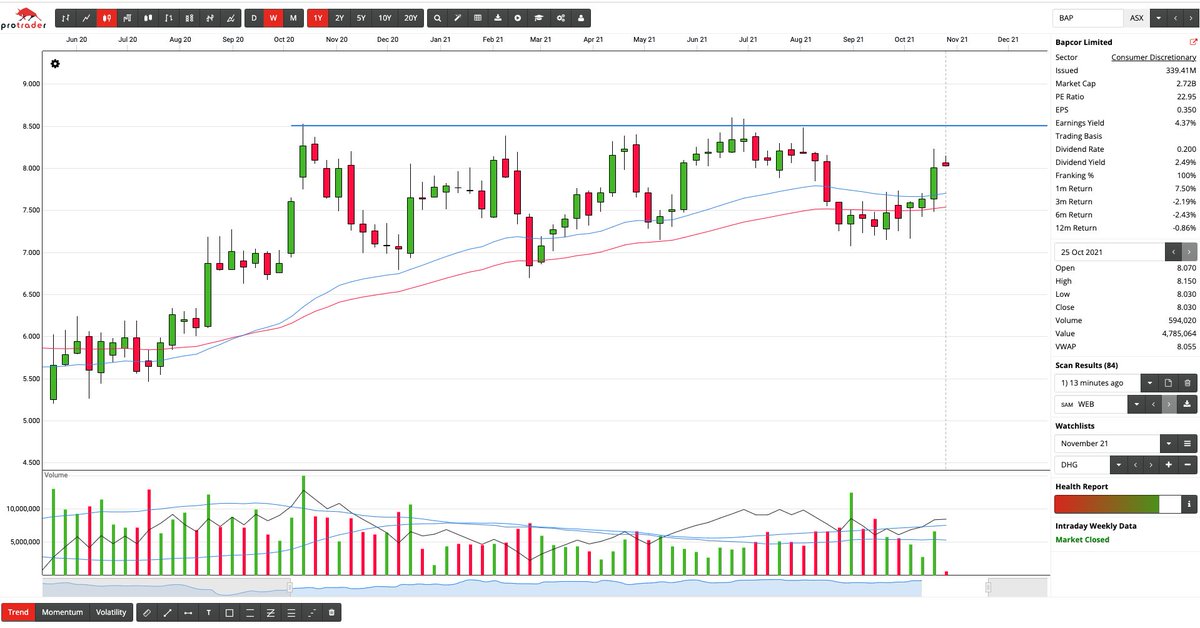The image size is (1200, 628).
Task: Open the Consumer Discretionary sector link
Action: [1153, 58]
